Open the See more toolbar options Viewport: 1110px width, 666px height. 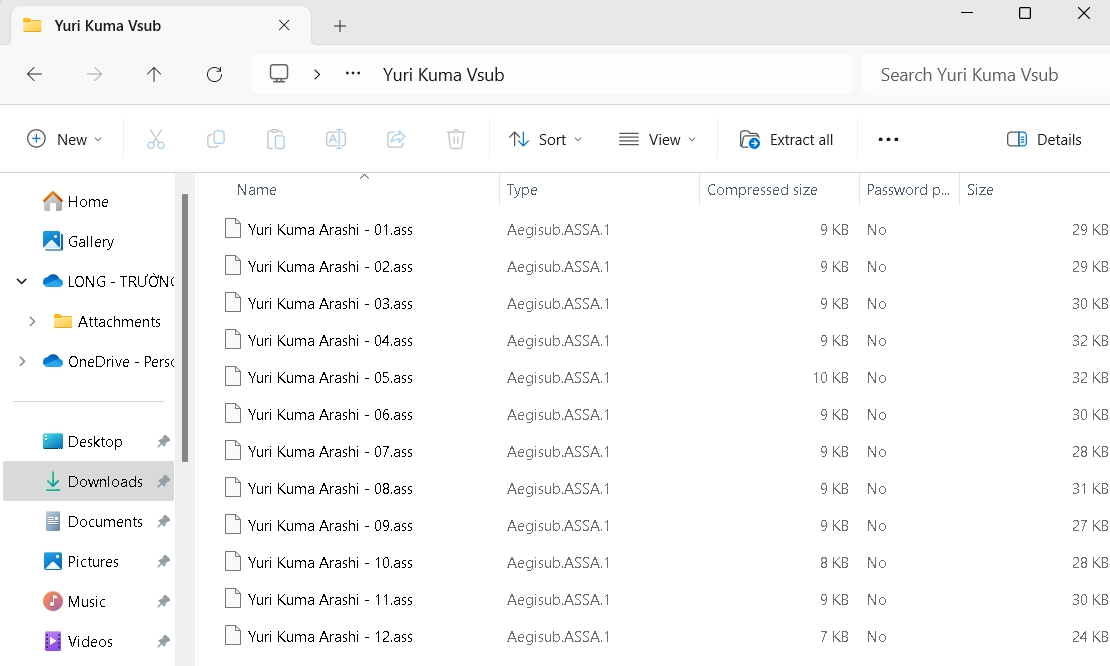[888, 139]
